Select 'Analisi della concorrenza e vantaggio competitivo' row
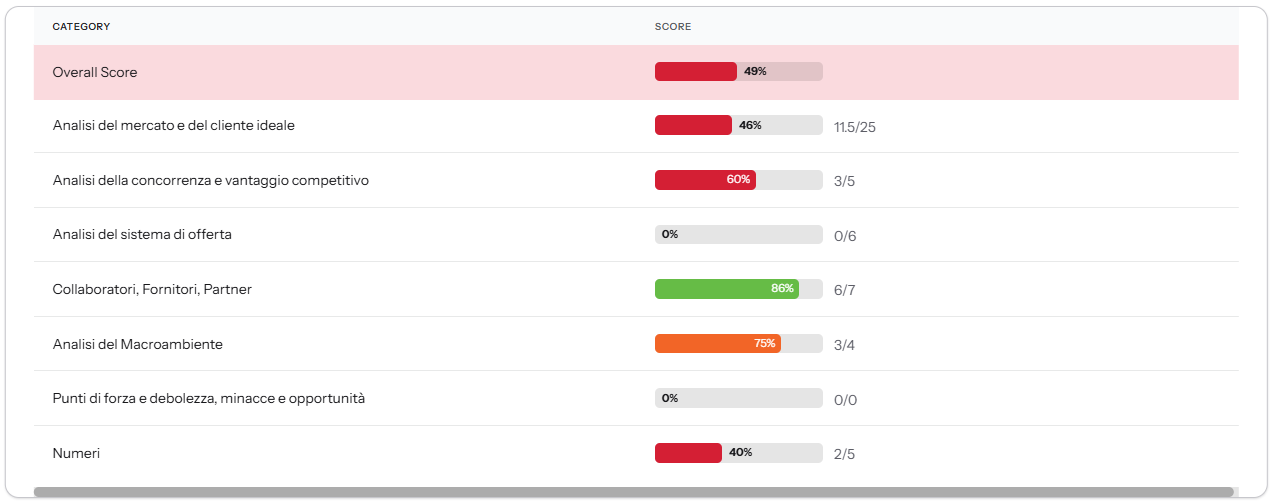1277x503 pixels. [x=210, y=180]
